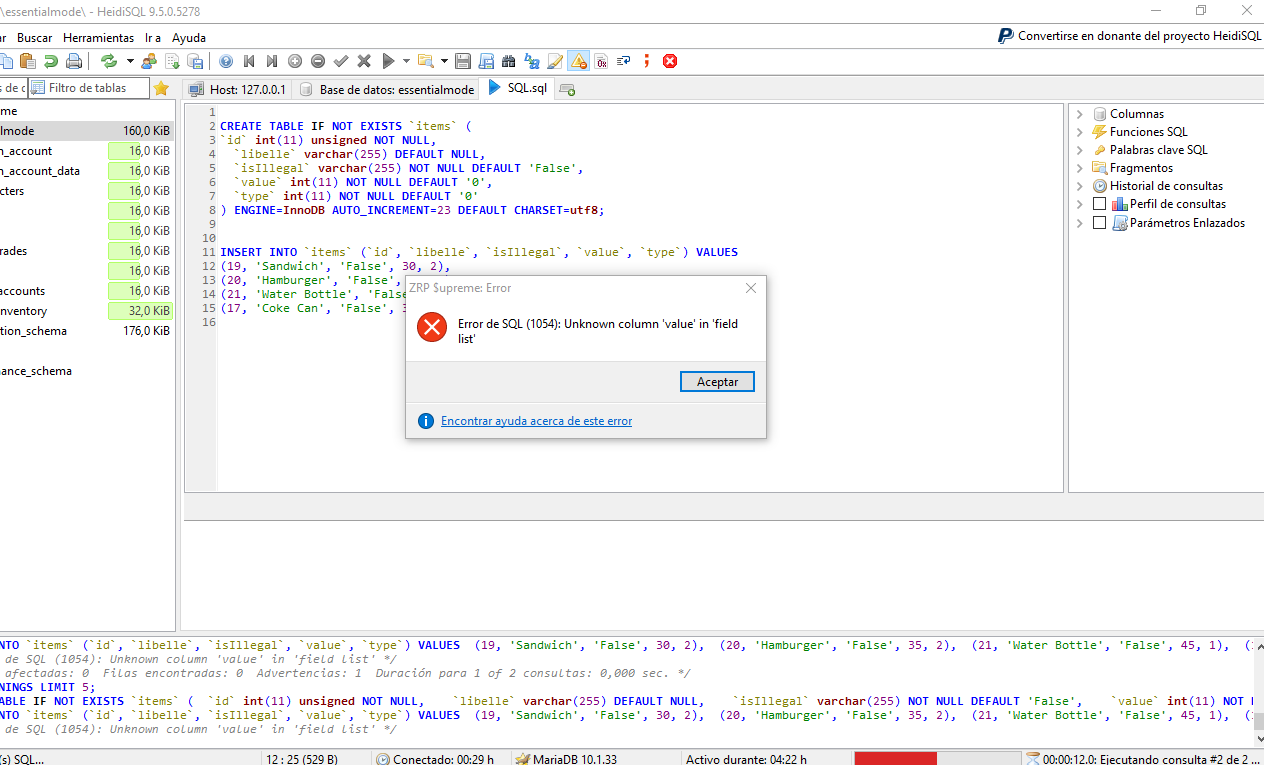Screen dimensions: 1264x765
Task: Click the red query progress bar
Action: coord(896,759)
